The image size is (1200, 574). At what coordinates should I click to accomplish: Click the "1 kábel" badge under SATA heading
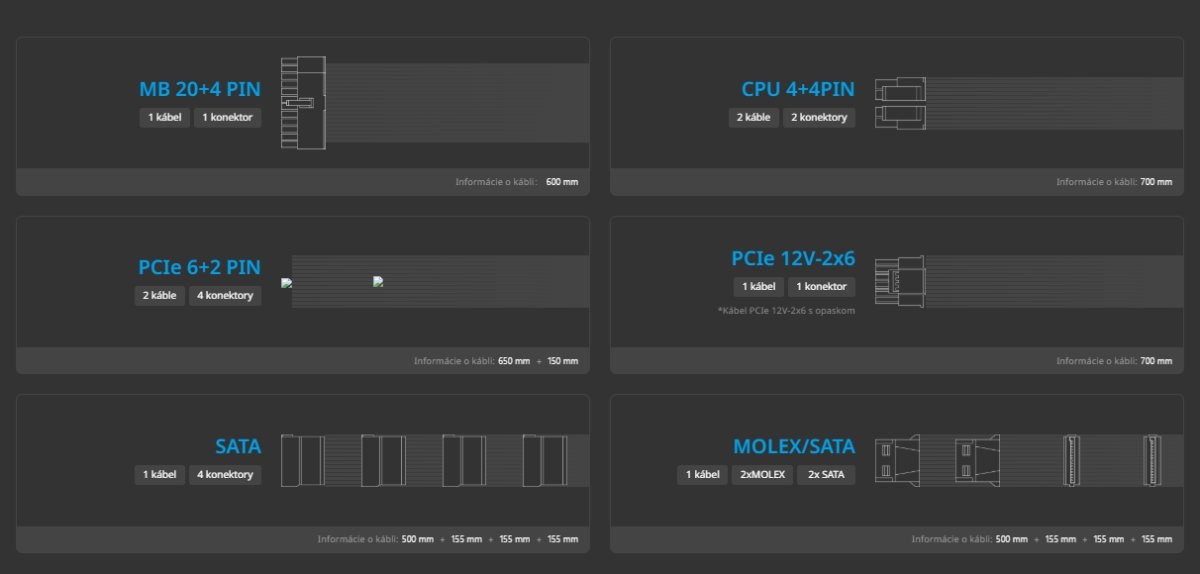[160, 474]
